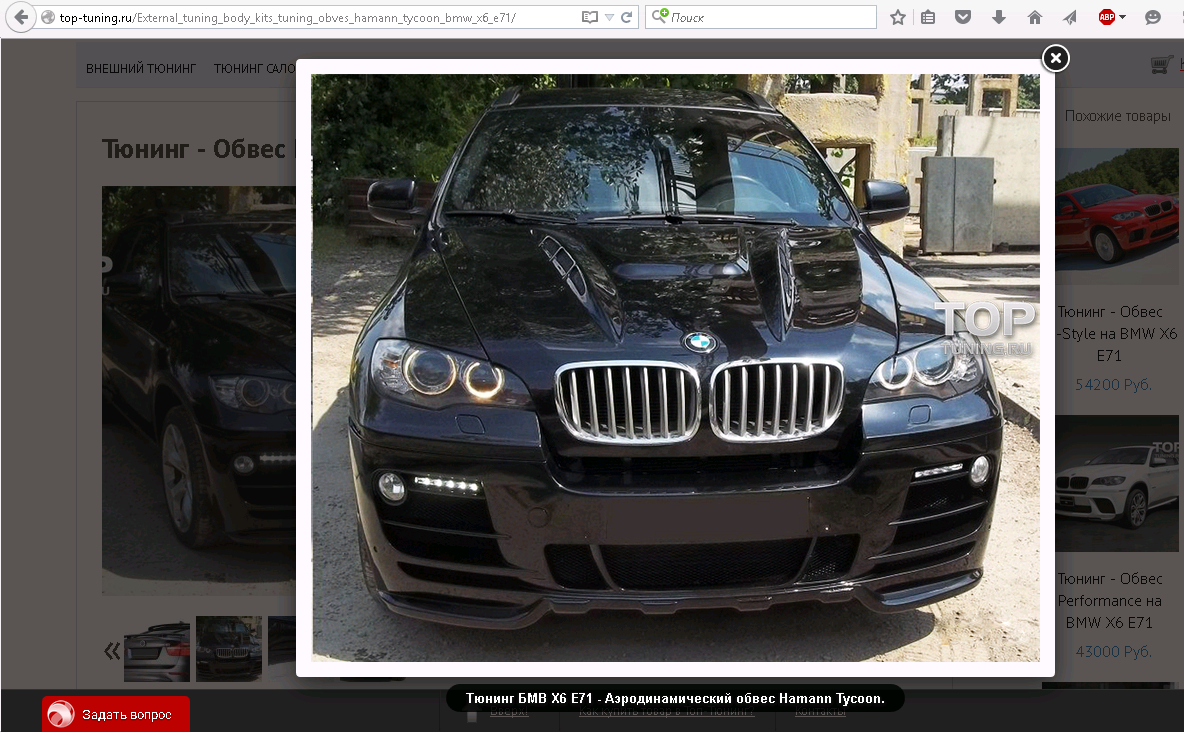
Task: Click the Adblock Plus ABP icon
Action: (1106, 17)
